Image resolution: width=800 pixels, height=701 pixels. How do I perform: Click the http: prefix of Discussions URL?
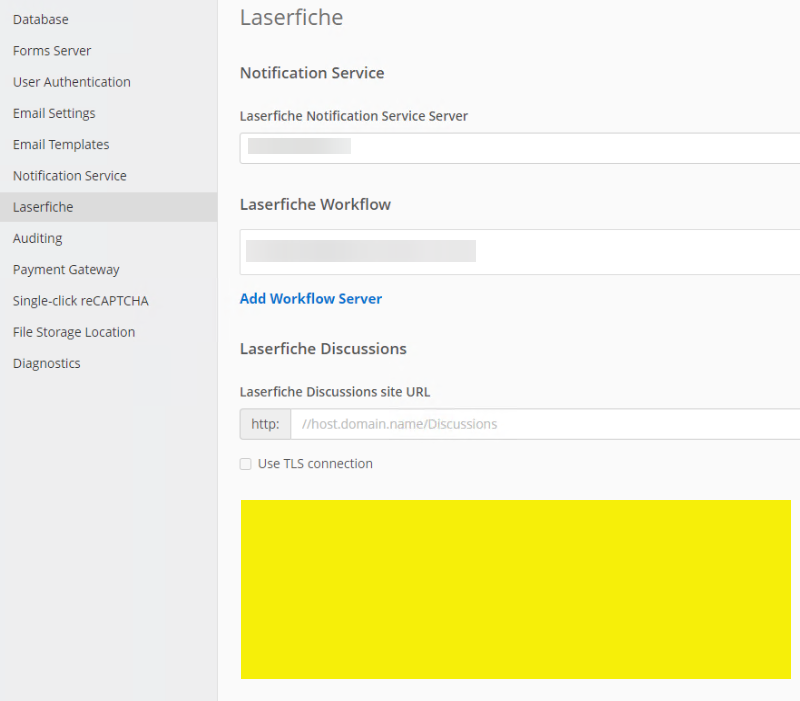[265, 424]
